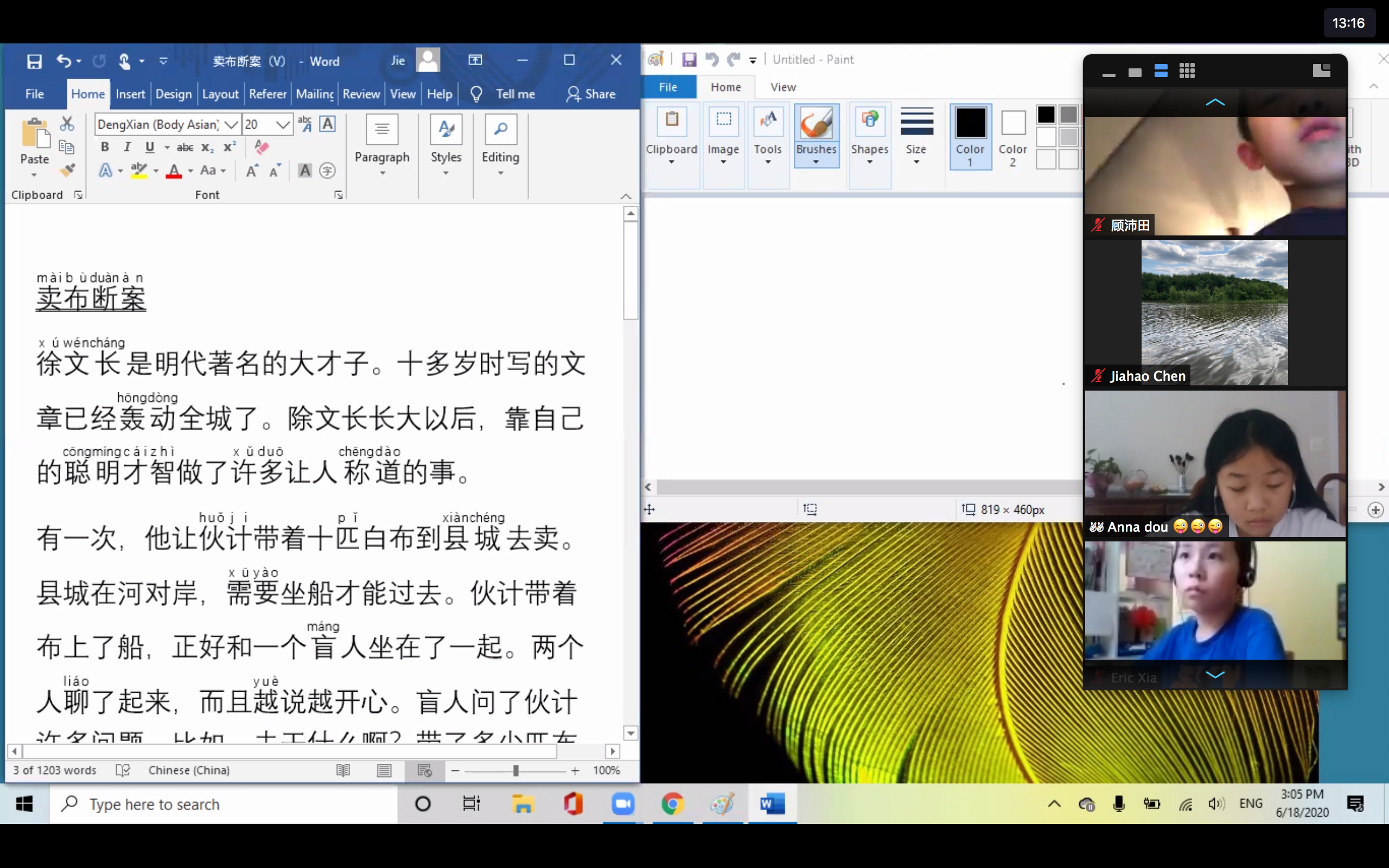
Task: Click the Share button in Word
Action: 591,93
